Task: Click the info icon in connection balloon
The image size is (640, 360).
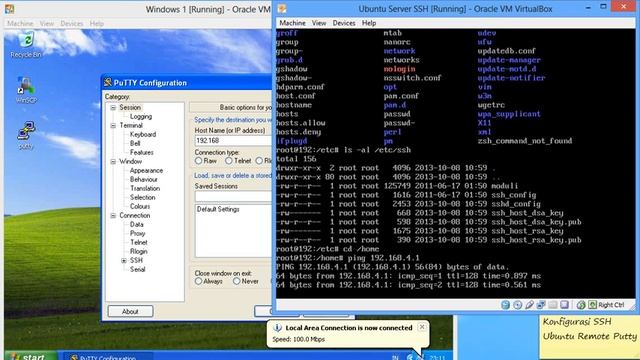Action: 277,328
